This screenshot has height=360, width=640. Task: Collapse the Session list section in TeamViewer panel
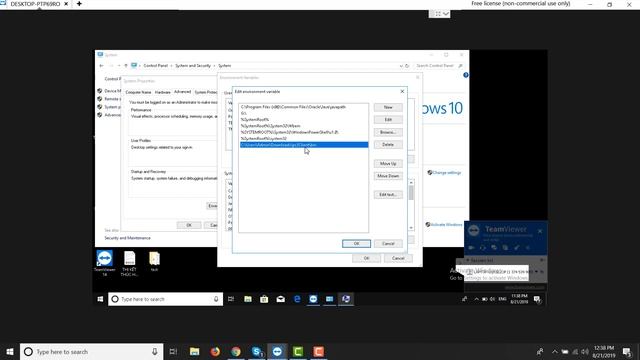tap(468, 260)
